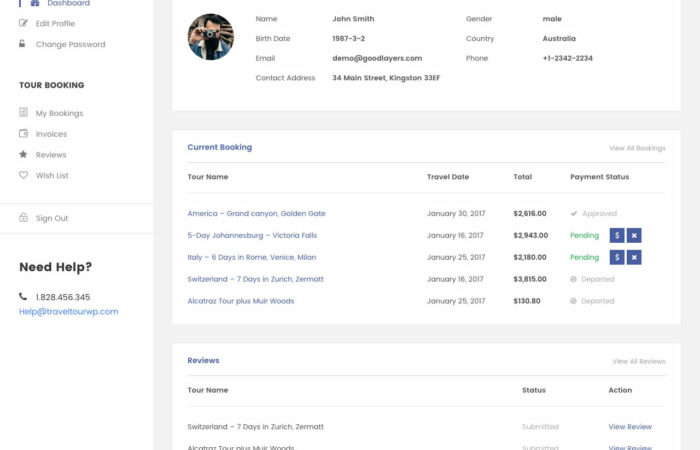The height and width of the screenshot is (450, 700).
Task: Click the My Bookings list icon
Action: pos(24,113)
